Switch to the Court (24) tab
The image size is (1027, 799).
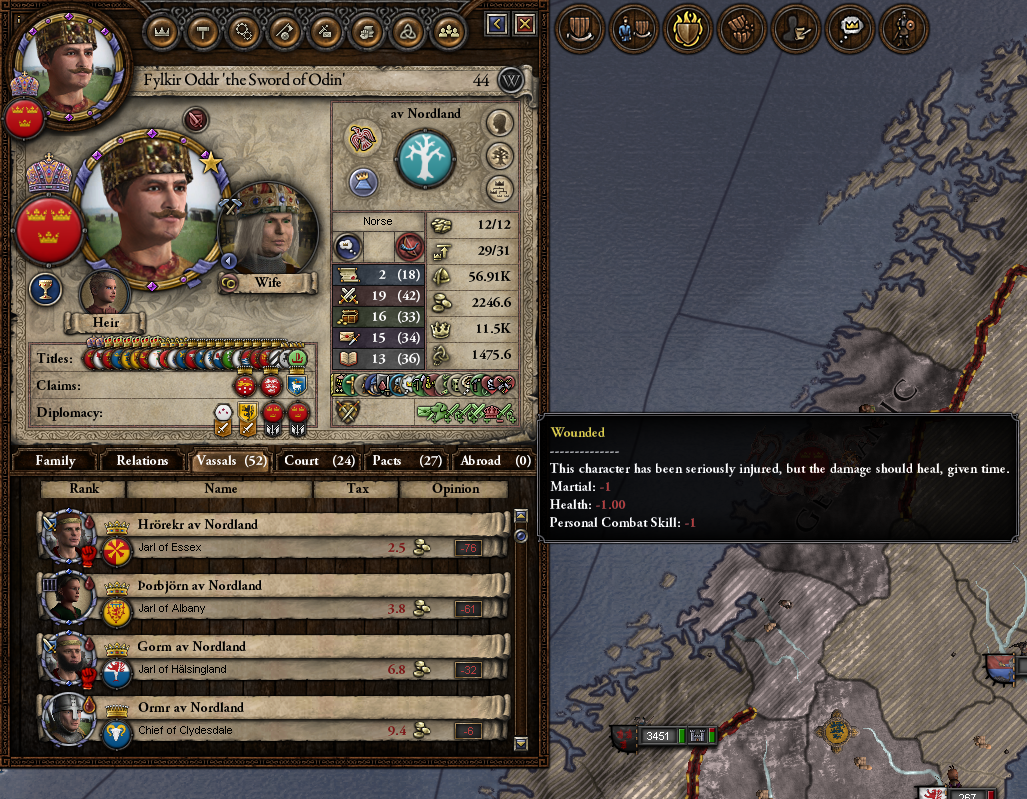pyautogui.click(x=319, y=460)
